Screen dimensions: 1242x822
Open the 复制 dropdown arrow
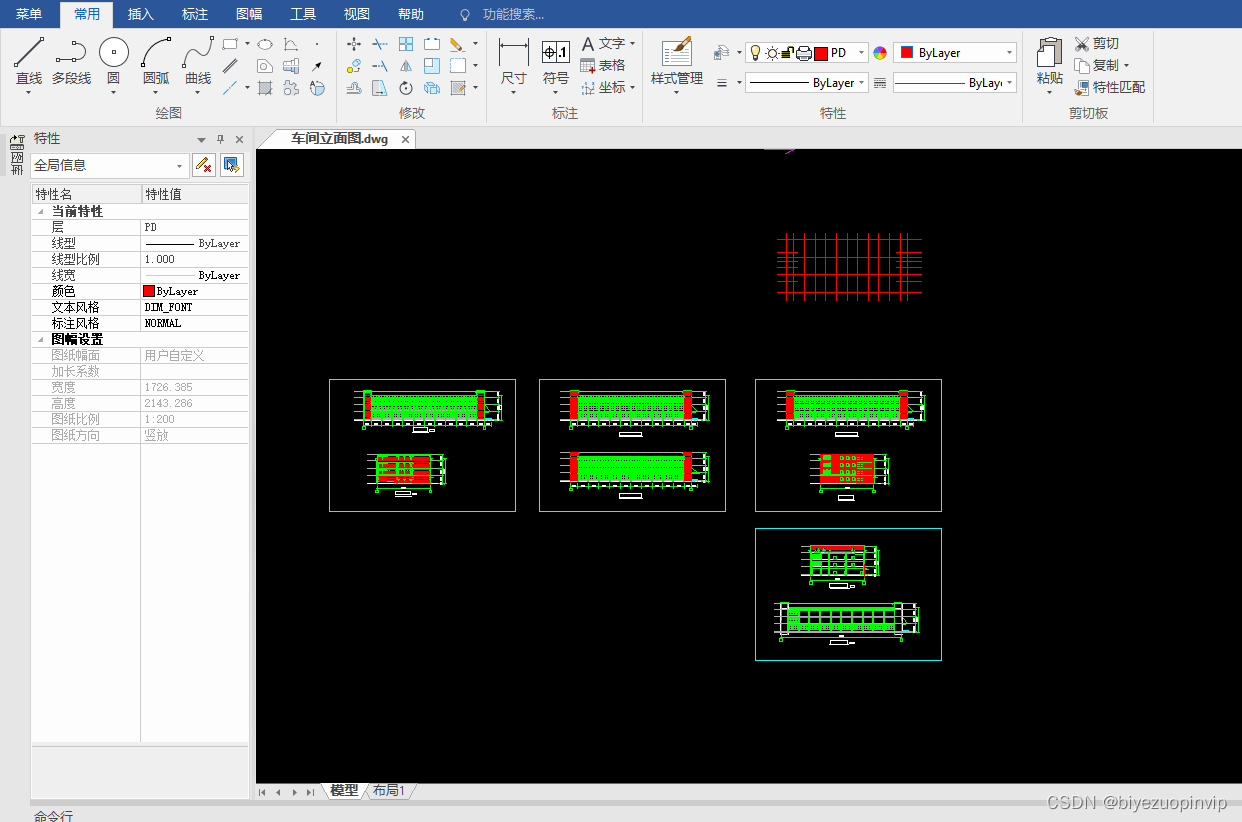pos(1127,66)
